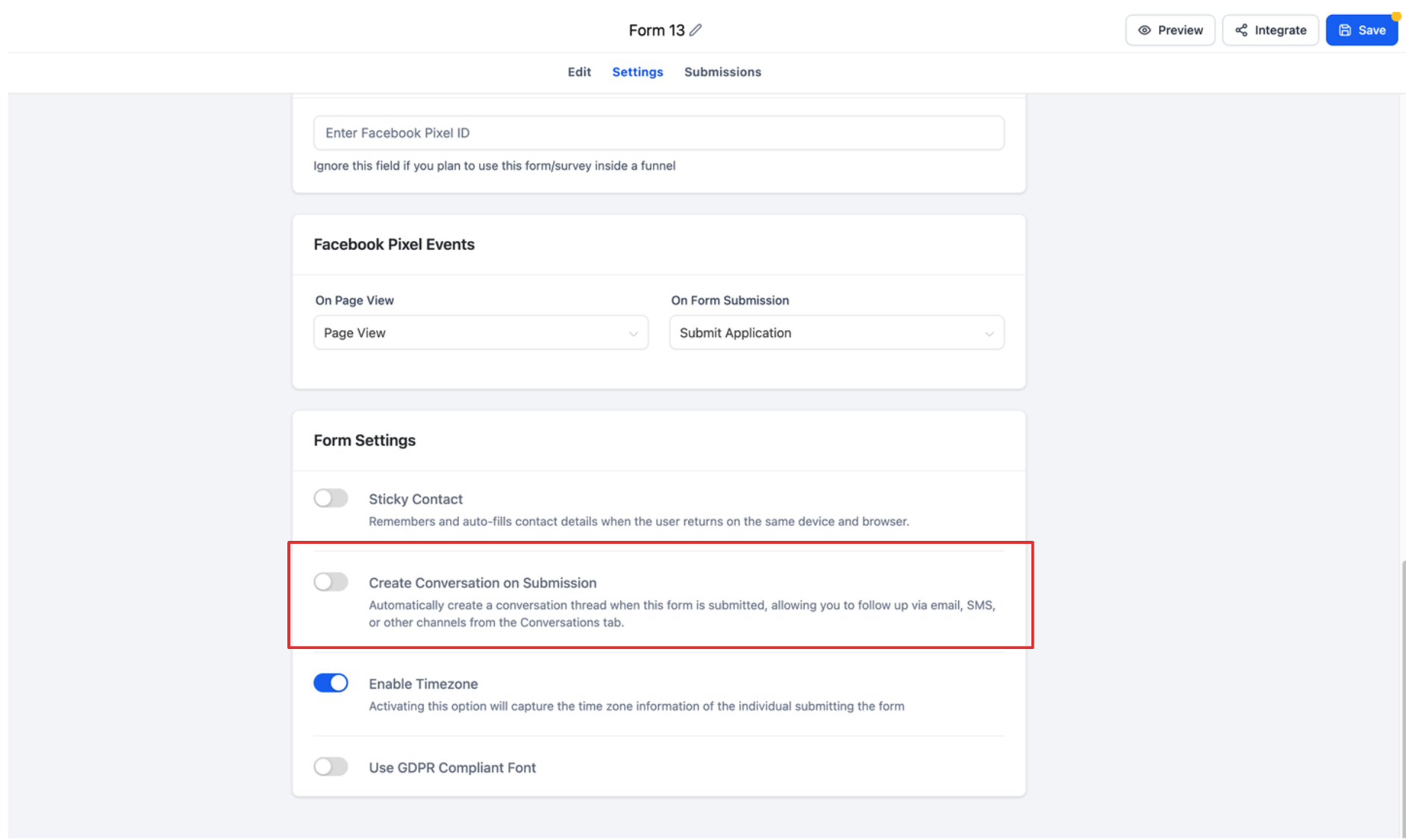
Task: Click the share icon on the Integrate button
Action: (1240, 30)
